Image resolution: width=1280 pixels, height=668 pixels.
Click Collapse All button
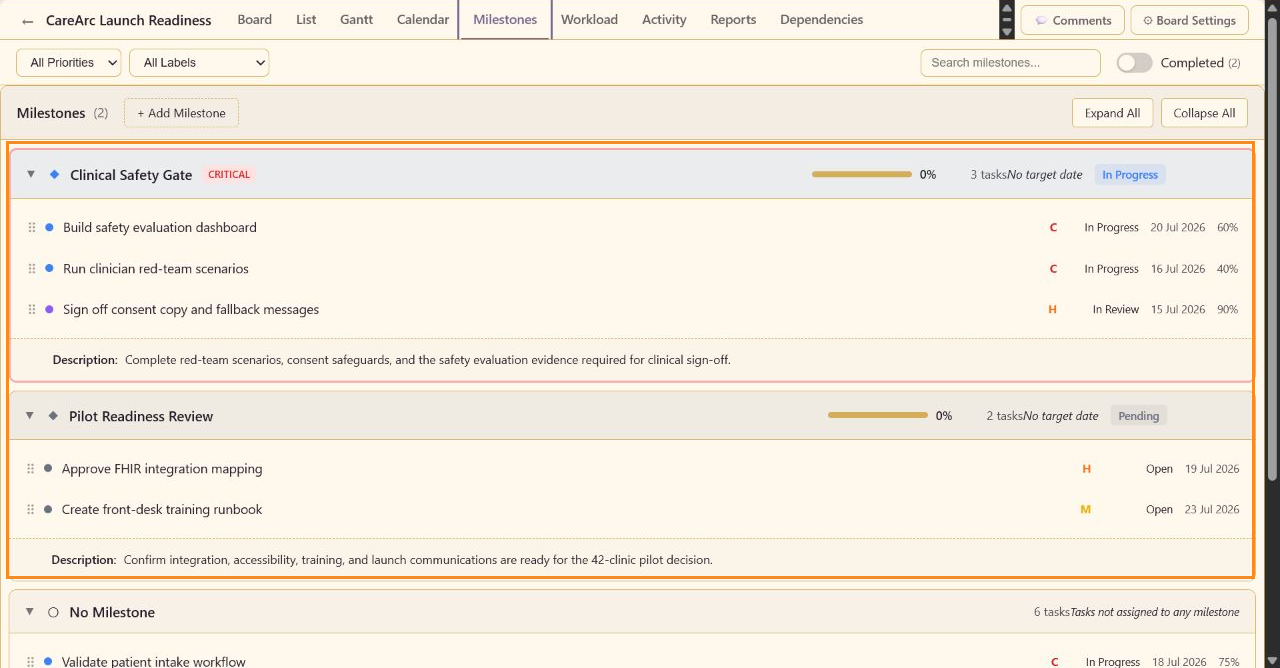click(x=1204, y=113)
